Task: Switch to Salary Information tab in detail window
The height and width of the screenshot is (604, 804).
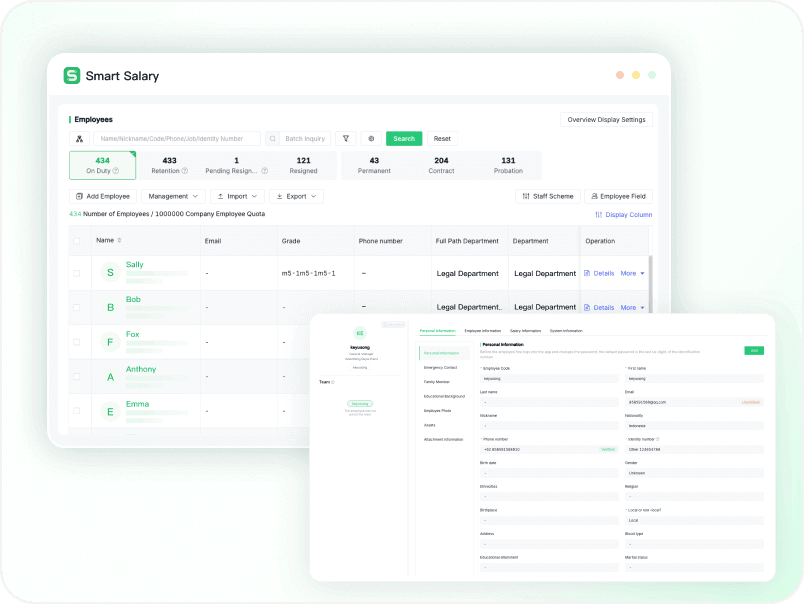Action: click(x=526, y=331)
